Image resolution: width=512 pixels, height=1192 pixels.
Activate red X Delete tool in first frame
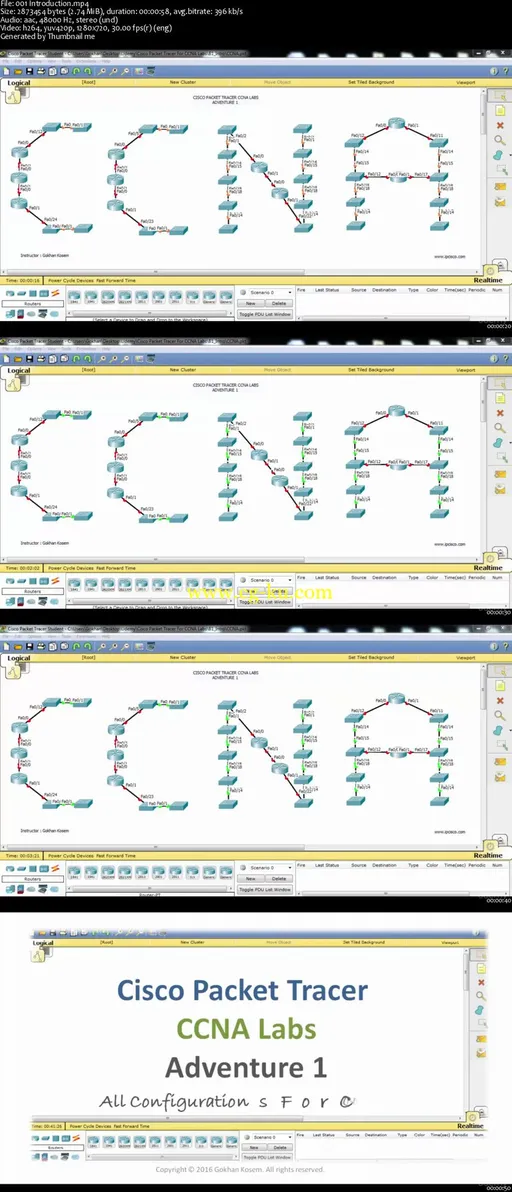pyautogui.click(x=500, y=125)
